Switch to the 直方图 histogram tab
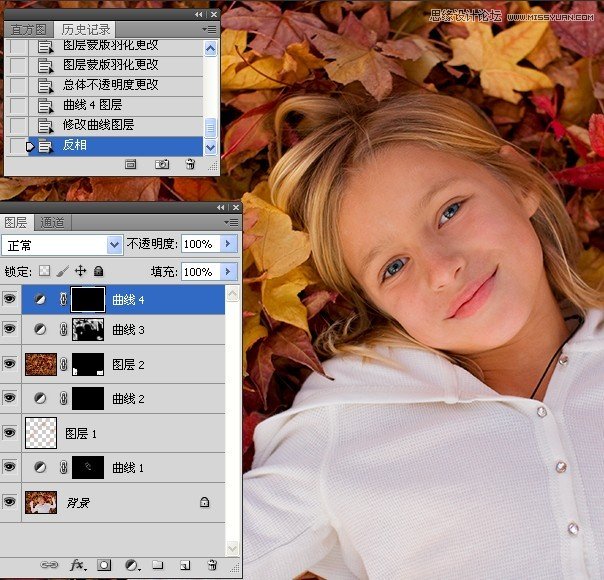The image size is (604, 580). click(28, 30)
